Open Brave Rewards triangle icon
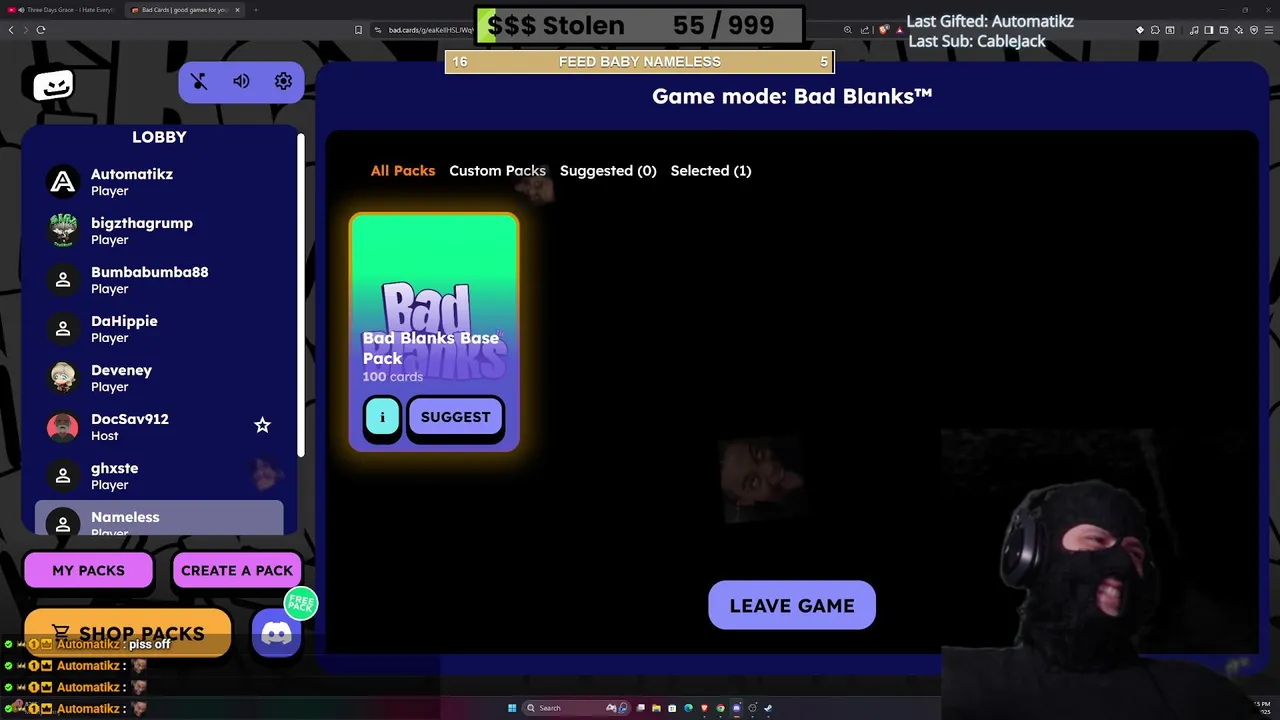 tap(900, 30)
